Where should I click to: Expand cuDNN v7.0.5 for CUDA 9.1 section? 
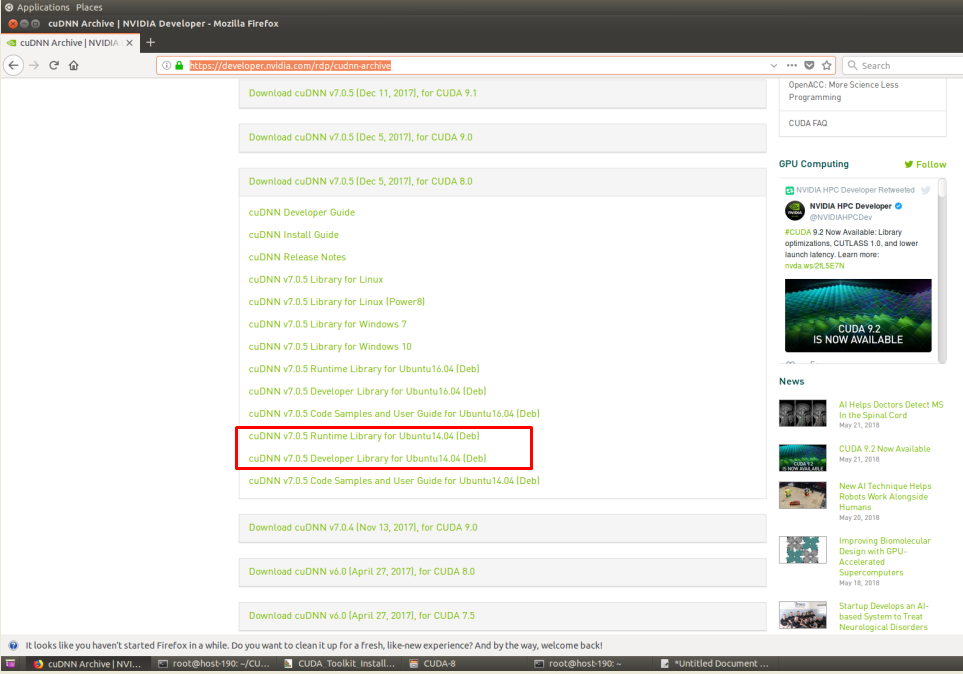coord(502,93)
